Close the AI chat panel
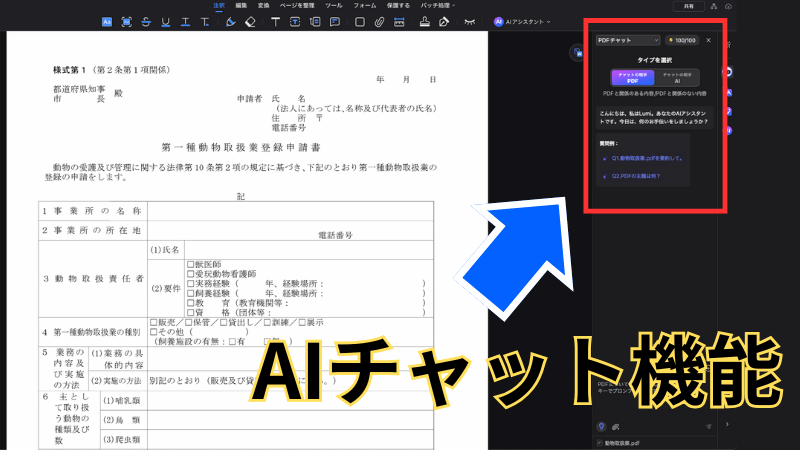800x450 pixels. 709,40
